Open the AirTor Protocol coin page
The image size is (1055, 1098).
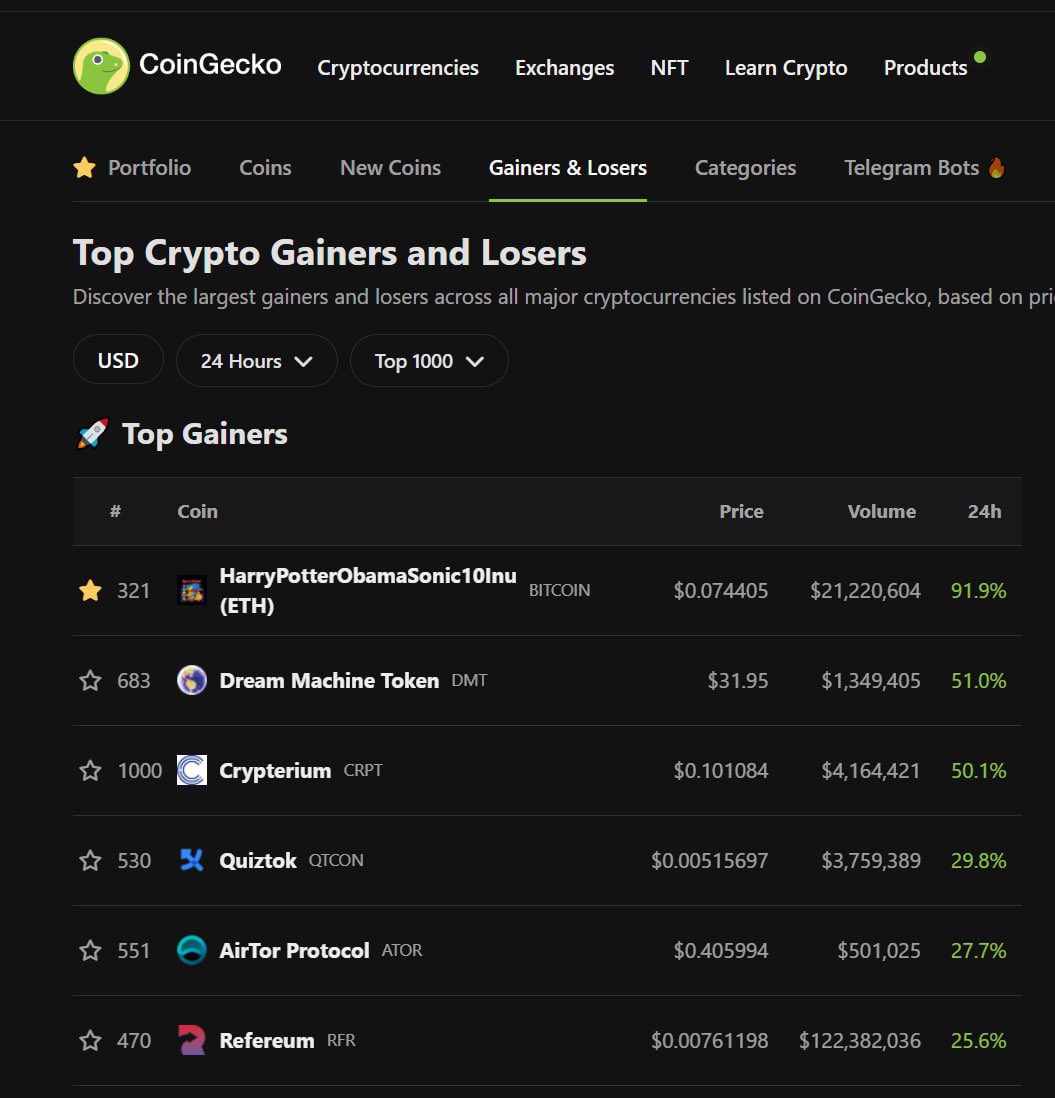tap(295, 950)
